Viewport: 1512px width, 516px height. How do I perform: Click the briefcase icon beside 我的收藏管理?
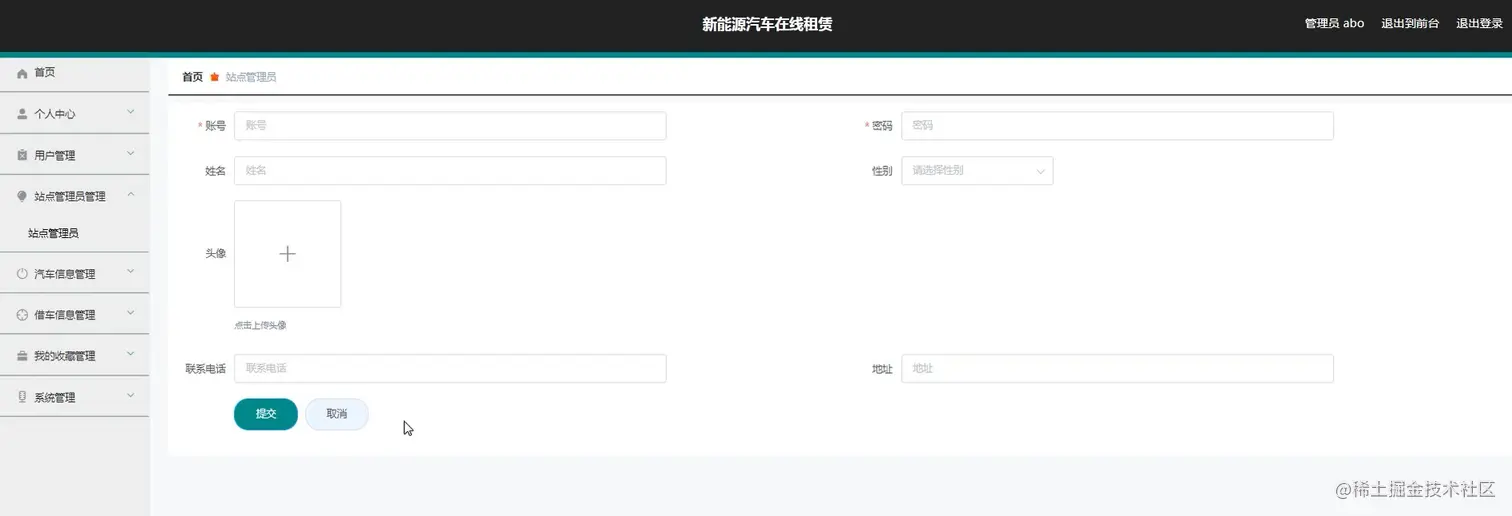22,355
